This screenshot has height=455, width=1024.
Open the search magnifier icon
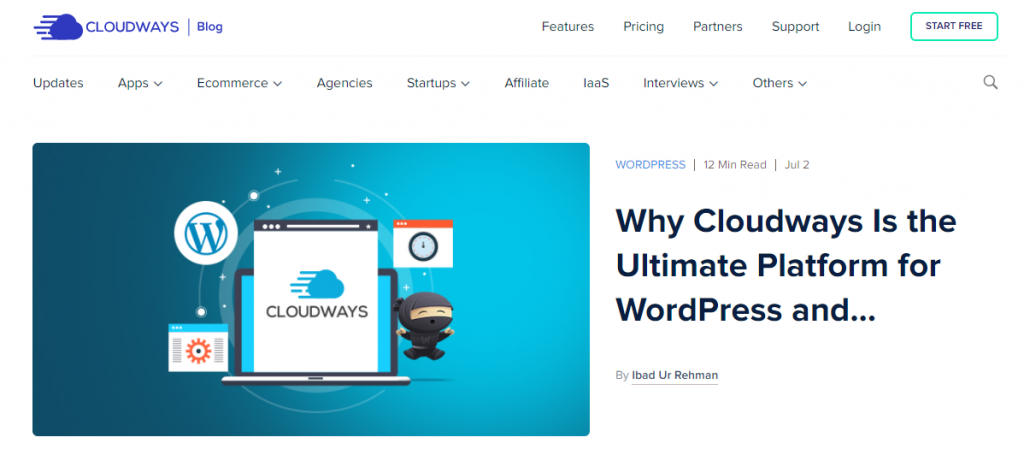pyautogui.click(x=990, y=82)
